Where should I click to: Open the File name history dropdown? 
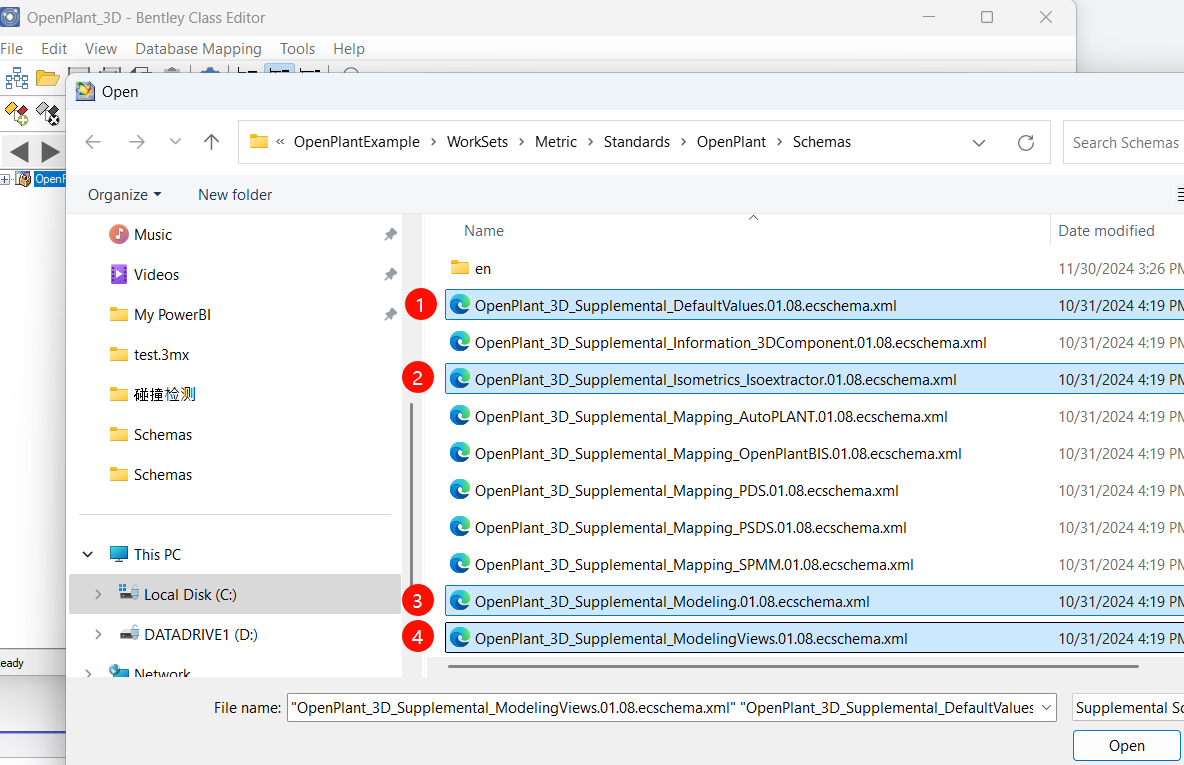1047,708
